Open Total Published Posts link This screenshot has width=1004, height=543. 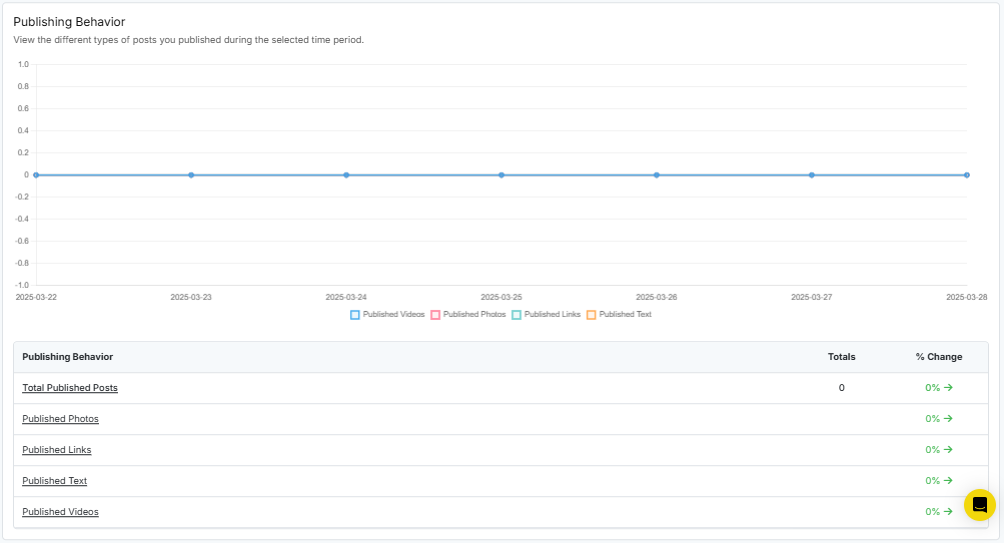tap(70, 387)
